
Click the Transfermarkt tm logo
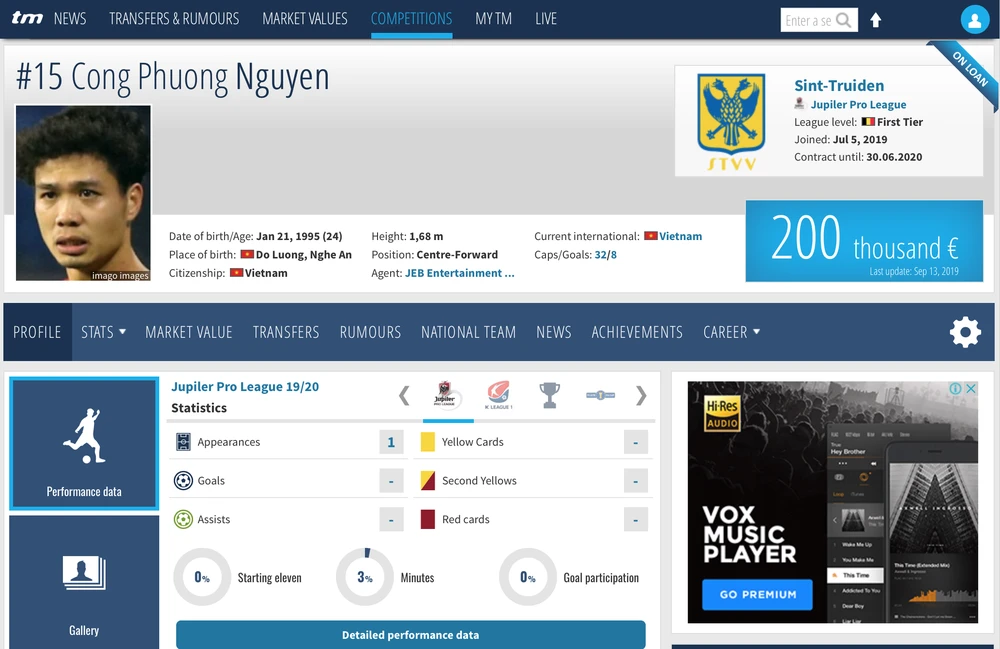pyautogui.click(x=27, y=19)
